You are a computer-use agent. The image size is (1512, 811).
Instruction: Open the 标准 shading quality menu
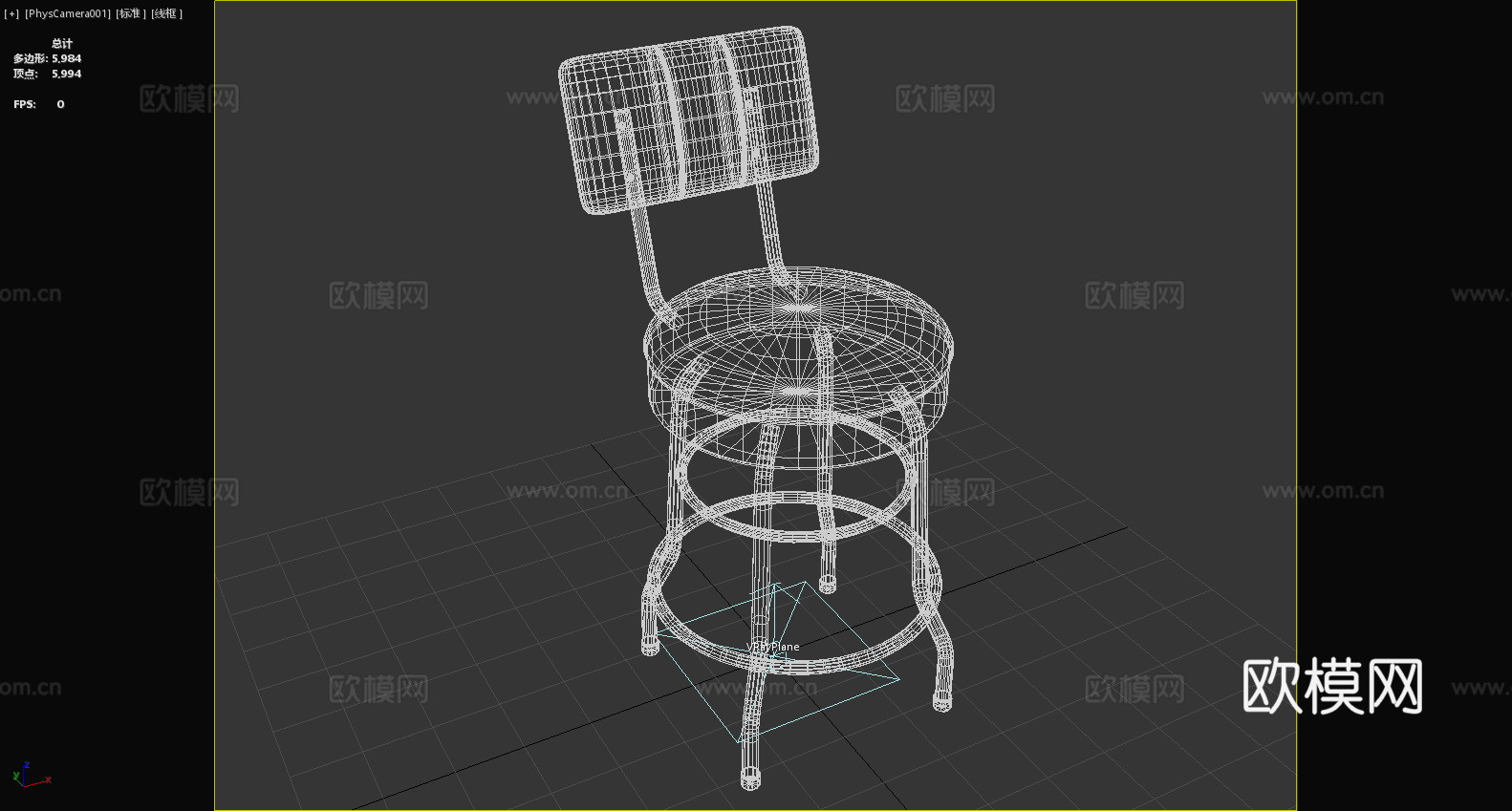131,13
